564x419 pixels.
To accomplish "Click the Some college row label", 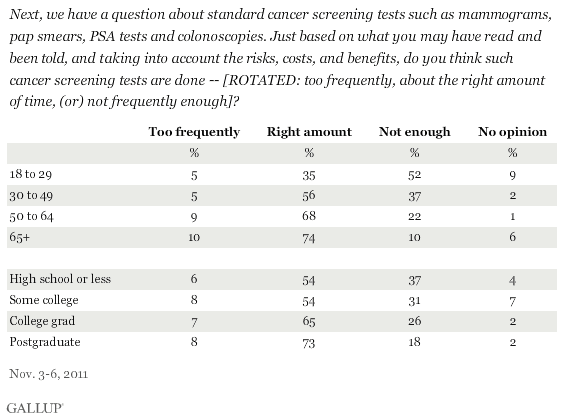I will (x=44, y=300).
